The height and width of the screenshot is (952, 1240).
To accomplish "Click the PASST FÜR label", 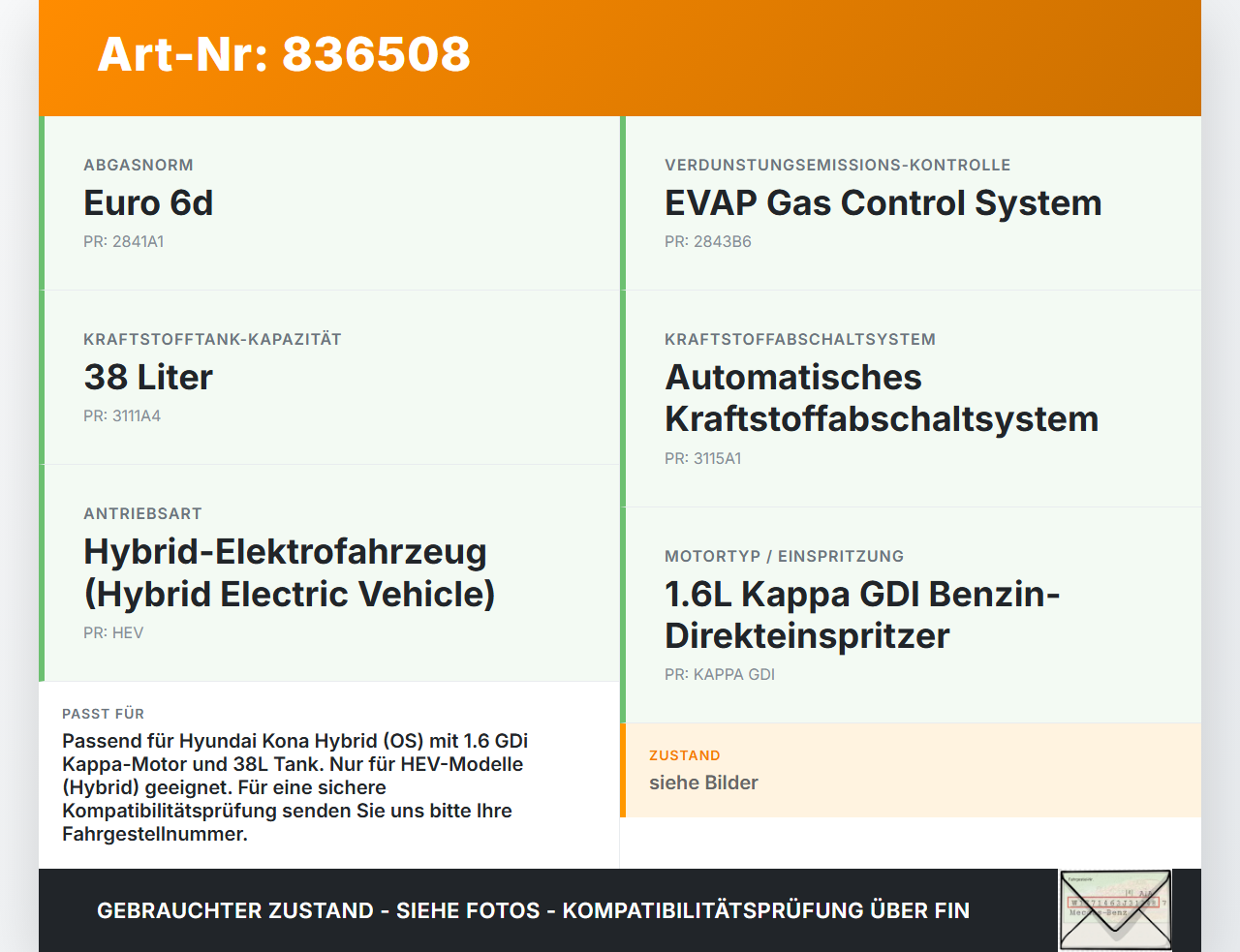I will click(103, 714).
